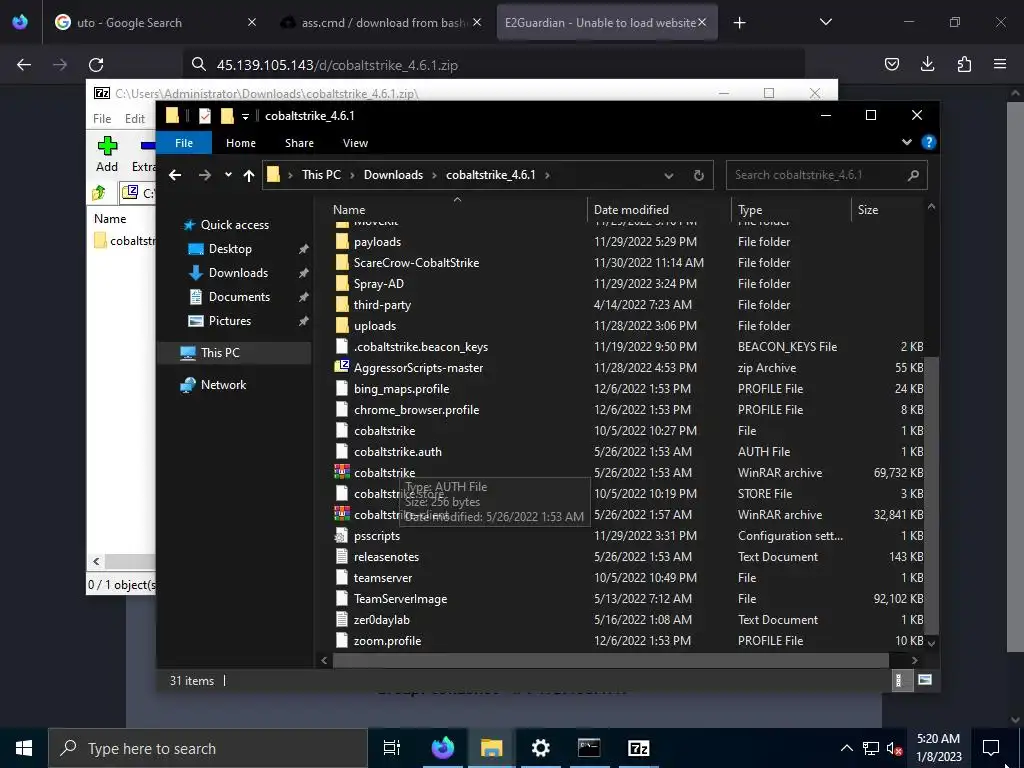Expand the Explorer ribbon chevron

906,142
